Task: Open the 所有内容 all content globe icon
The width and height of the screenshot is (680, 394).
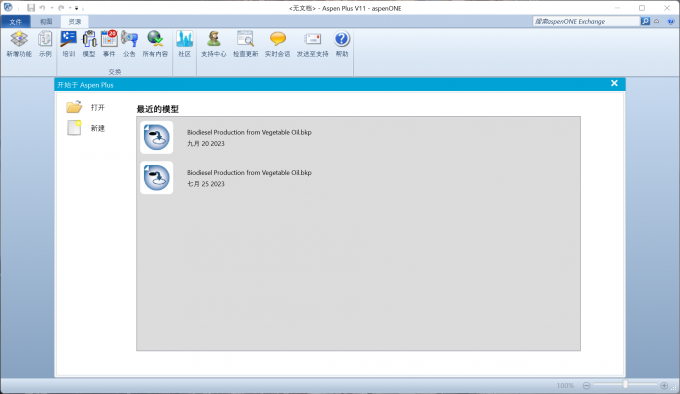Action: 155,44
